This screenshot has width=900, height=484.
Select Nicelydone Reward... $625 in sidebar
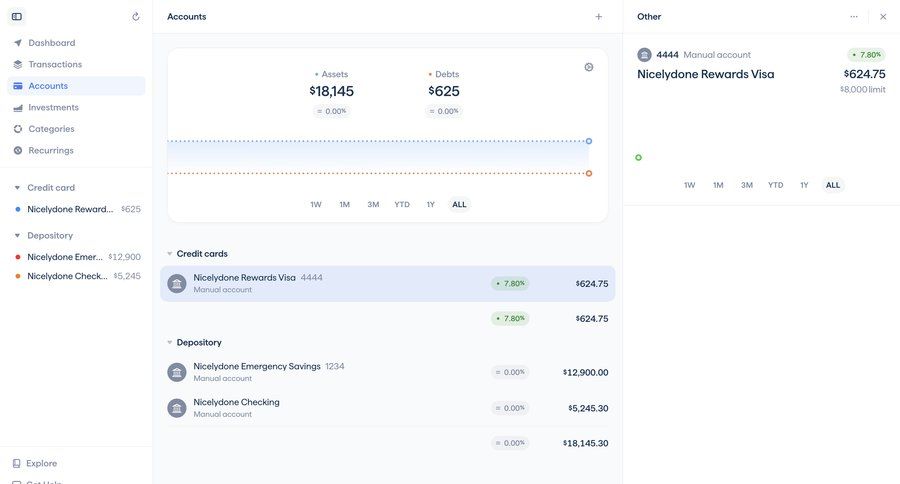click(76, 209)
